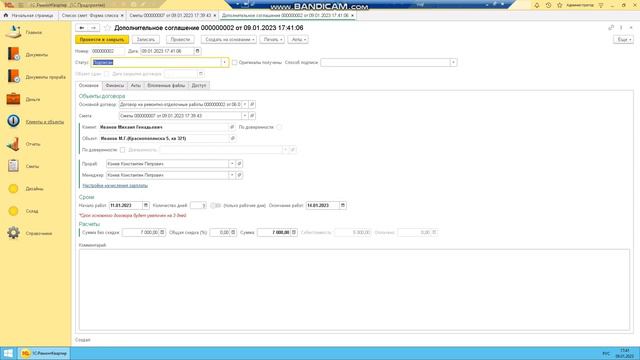Viewport: 640px width, 360px height.
Task: Open the Акты dropdown button
Action: click(x=298, y=40)
